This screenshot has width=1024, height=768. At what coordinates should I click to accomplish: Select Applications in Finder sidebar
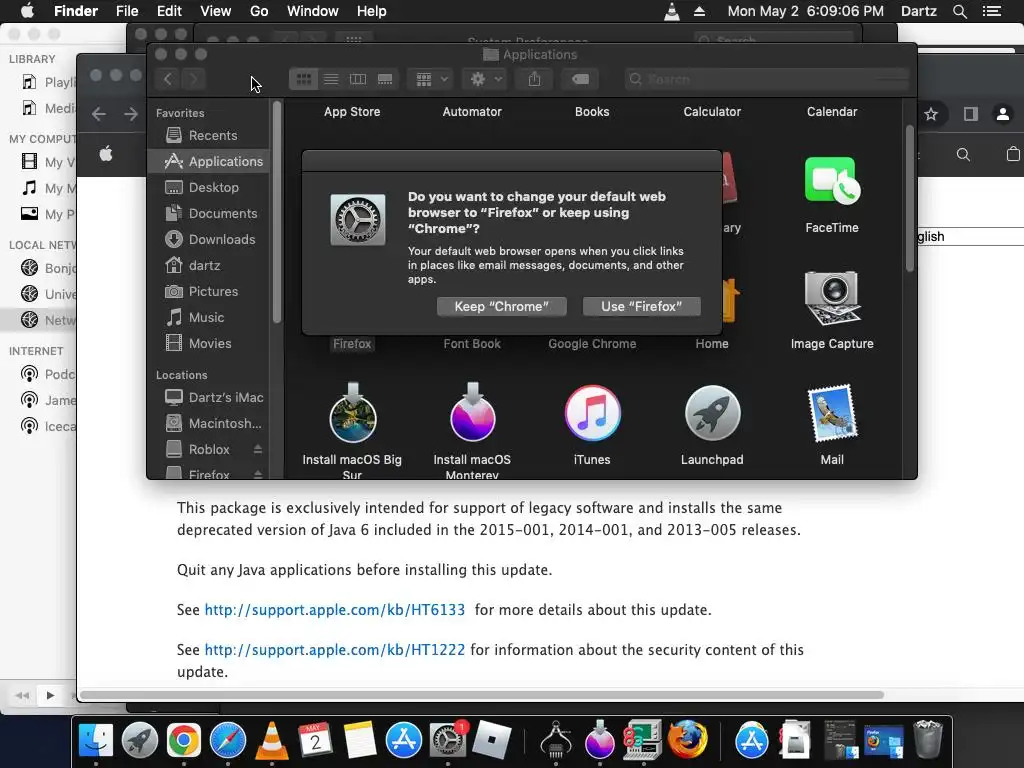pos(210,161)
